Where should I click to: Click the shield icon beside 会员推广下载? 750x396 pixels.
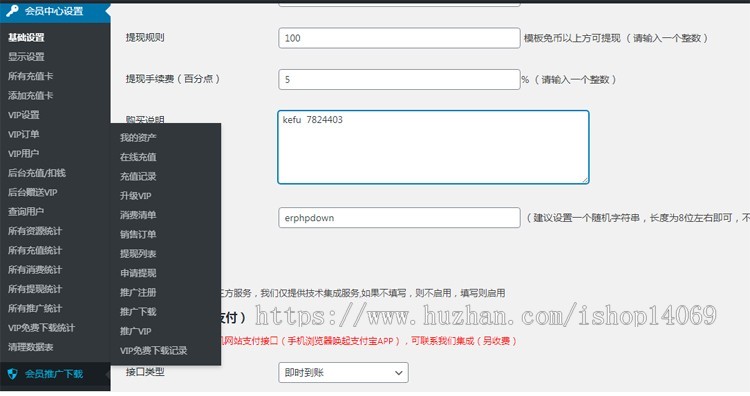[12, 374]
